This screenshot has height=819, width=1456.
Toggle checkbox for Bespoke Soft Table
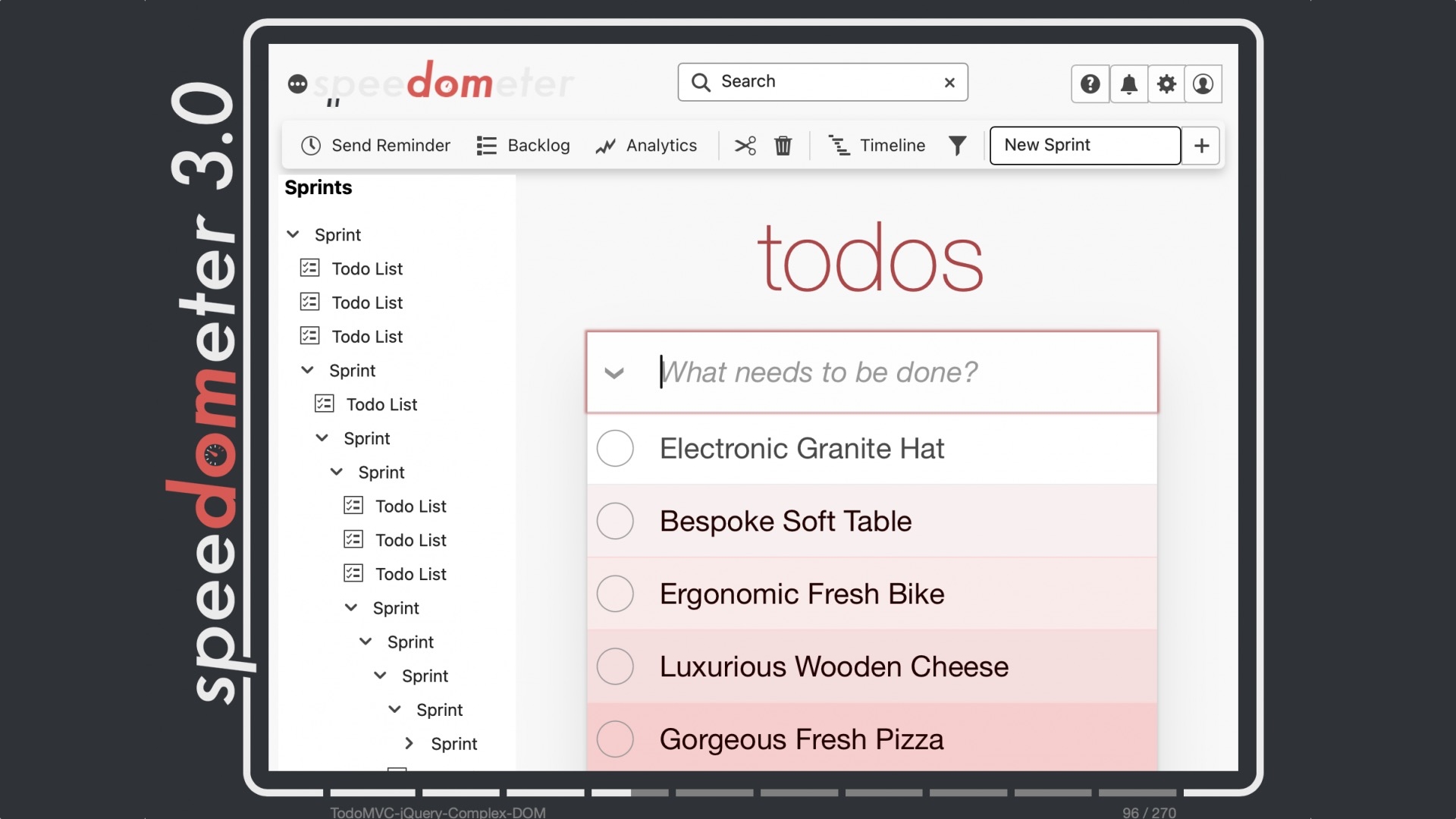615,520
